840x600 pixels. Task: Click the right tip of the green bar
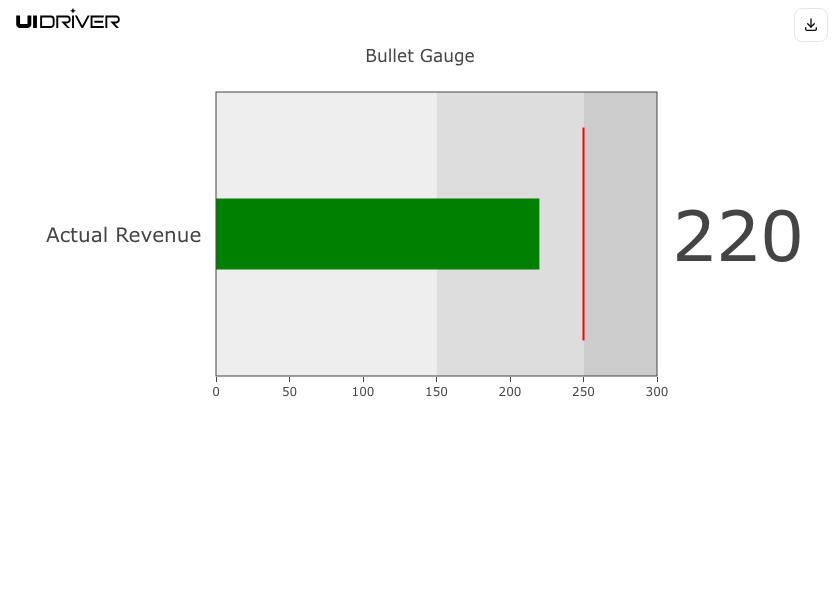click(x=536, y=234)
